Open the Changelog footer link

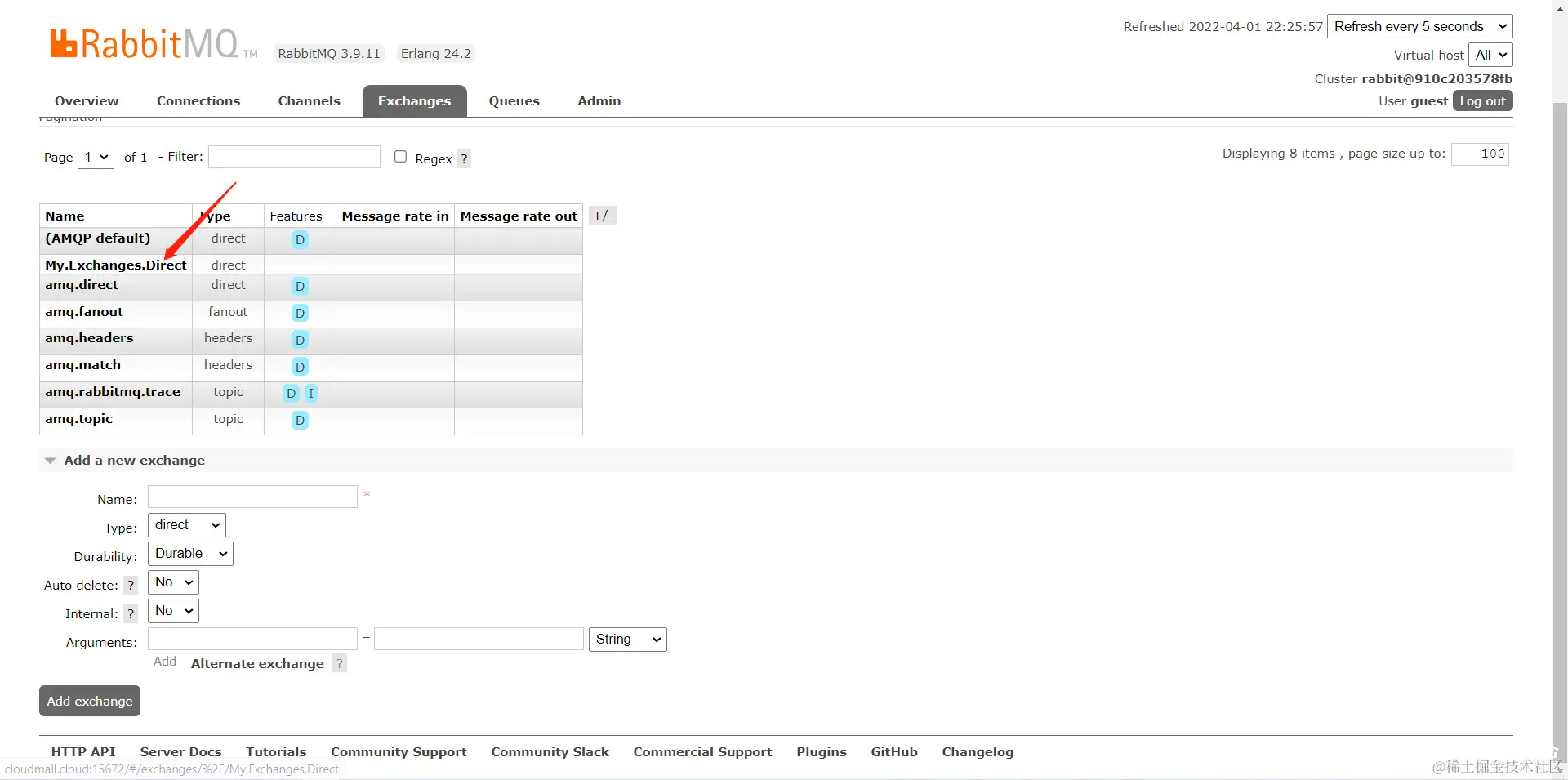point(978,752)
